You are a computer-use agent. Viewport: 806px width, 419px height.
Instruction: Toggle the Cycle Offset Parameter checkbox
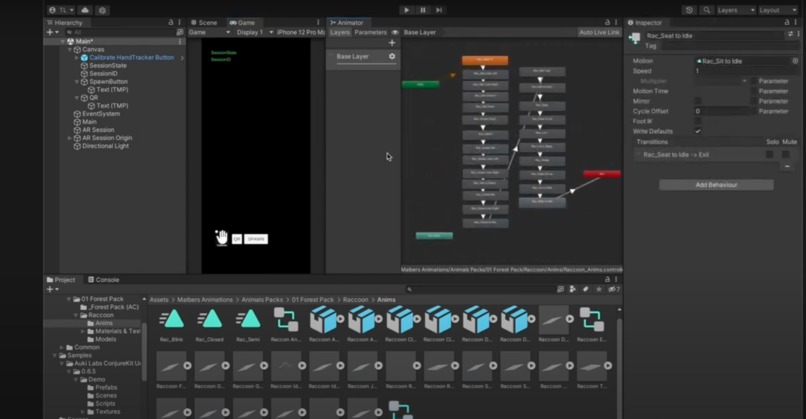[753, 111]
